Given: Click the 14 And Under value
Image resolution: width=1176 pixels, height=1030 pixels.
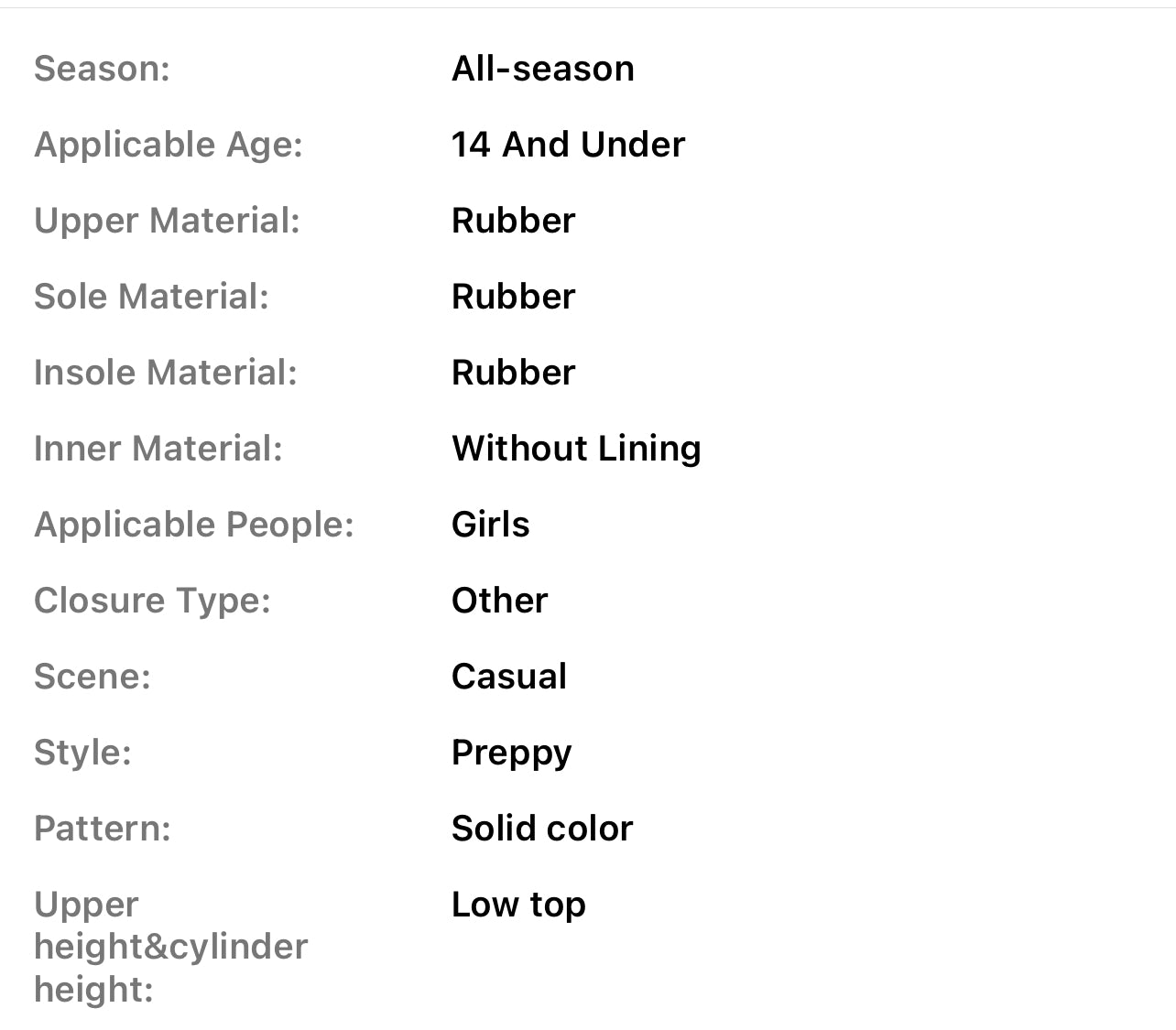Looking at the screenshot, I should point(568,145).
